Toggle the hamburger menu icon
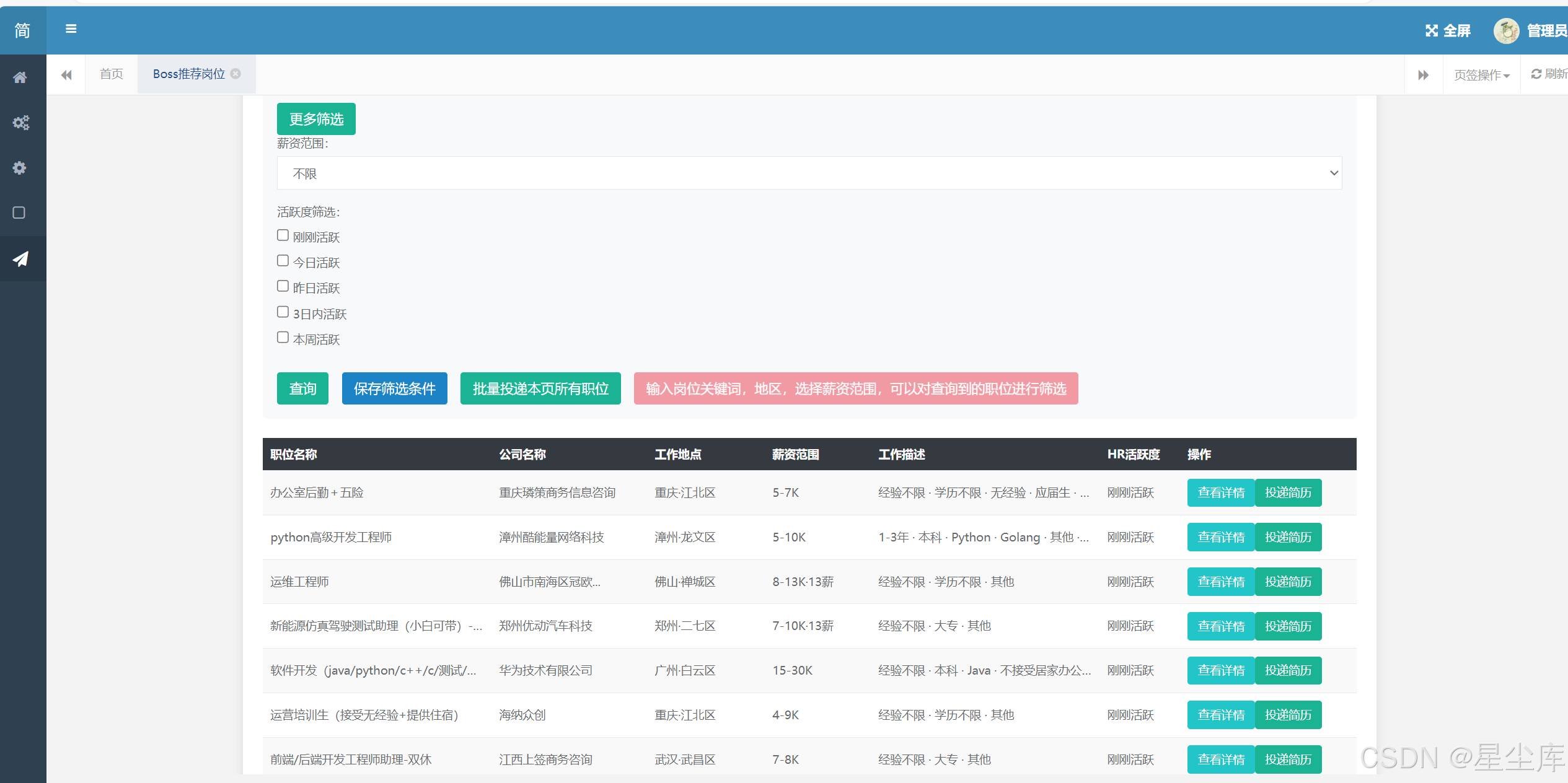1568x783 pixels. click(x=71, y=28)
